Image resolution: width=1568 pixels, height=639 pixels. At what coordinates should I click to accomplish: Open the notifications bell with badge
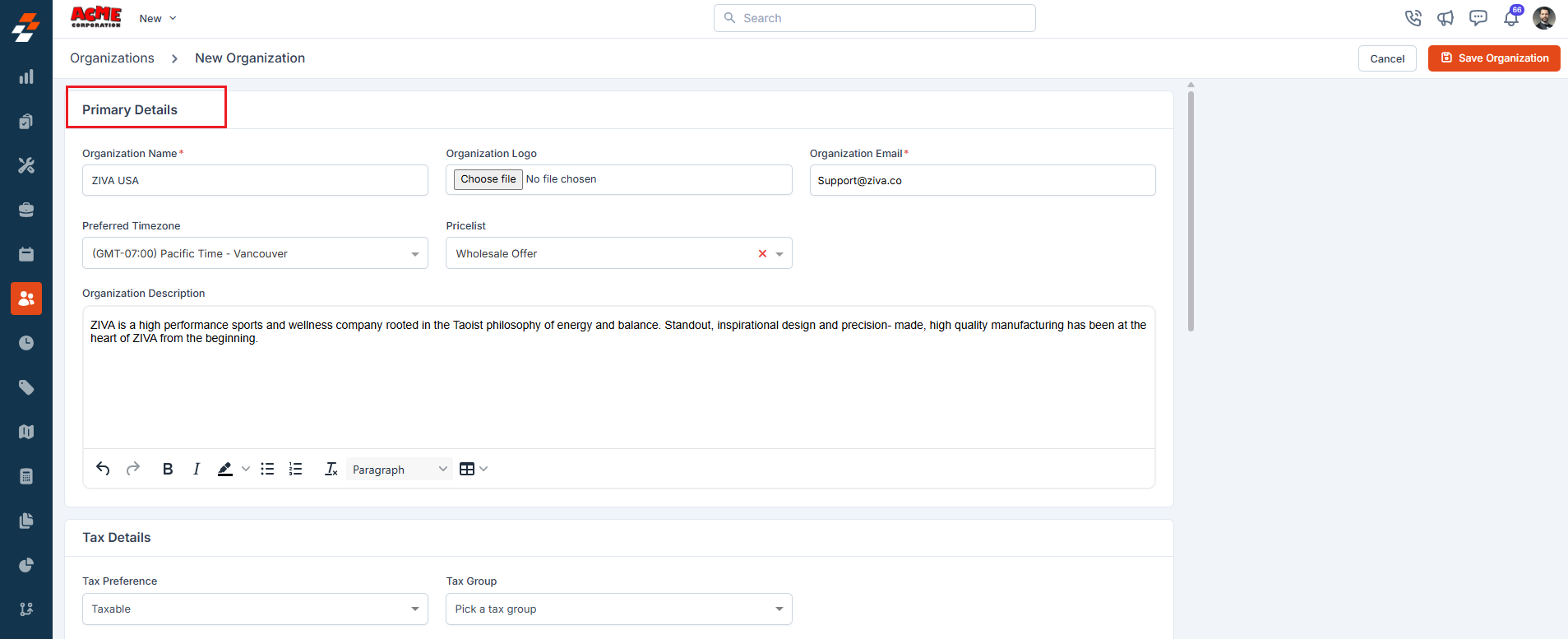click(x=1512, y=17)
